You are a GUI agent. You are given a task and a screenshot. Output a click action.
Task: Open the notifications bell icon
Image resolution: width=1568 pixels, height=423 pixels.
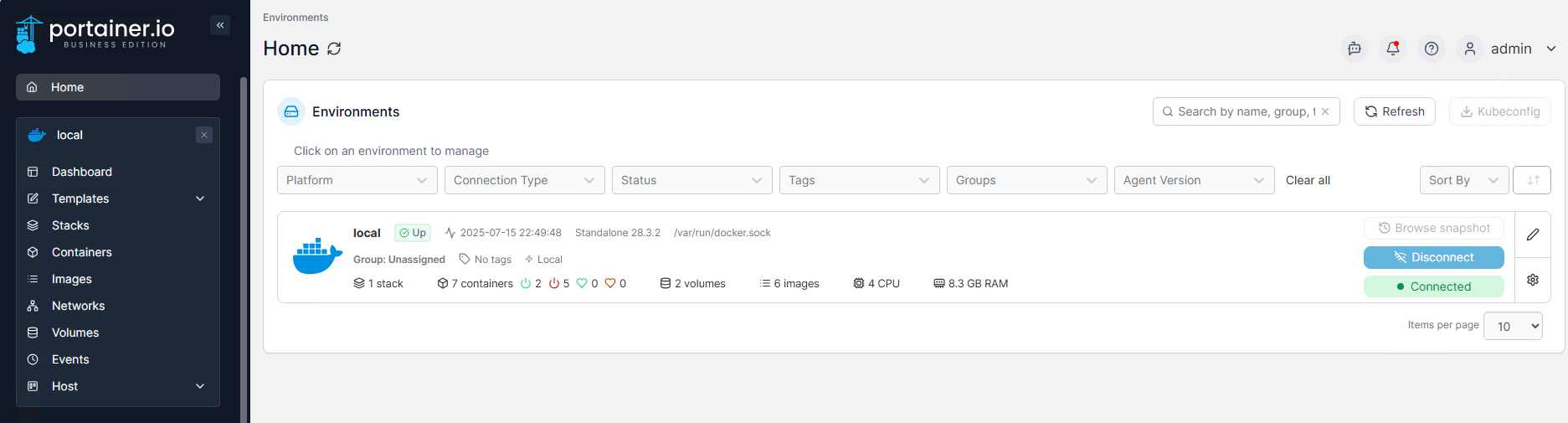coord(1393,49)
